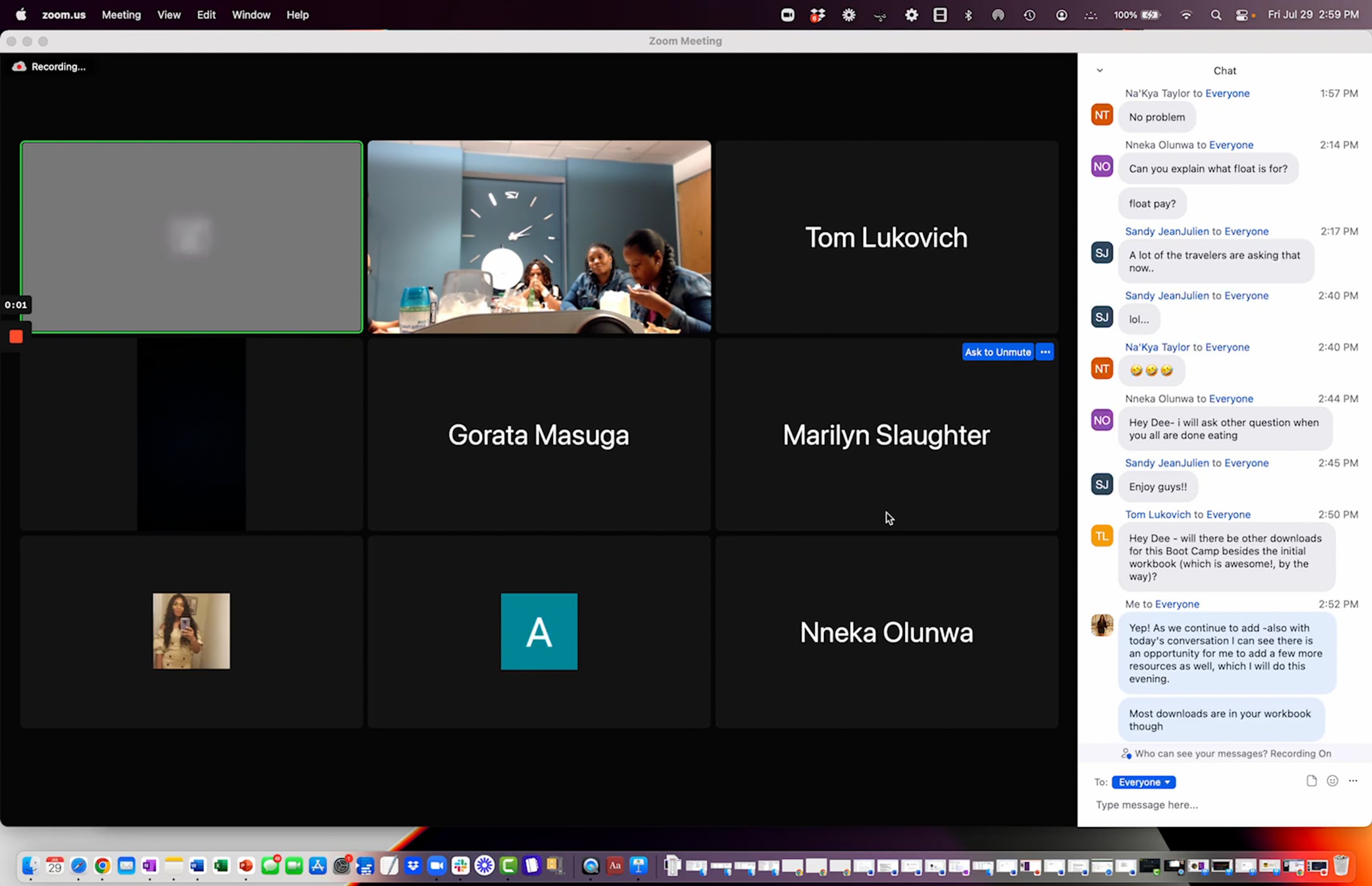Click the Recording cloud indicator icon

19,67
